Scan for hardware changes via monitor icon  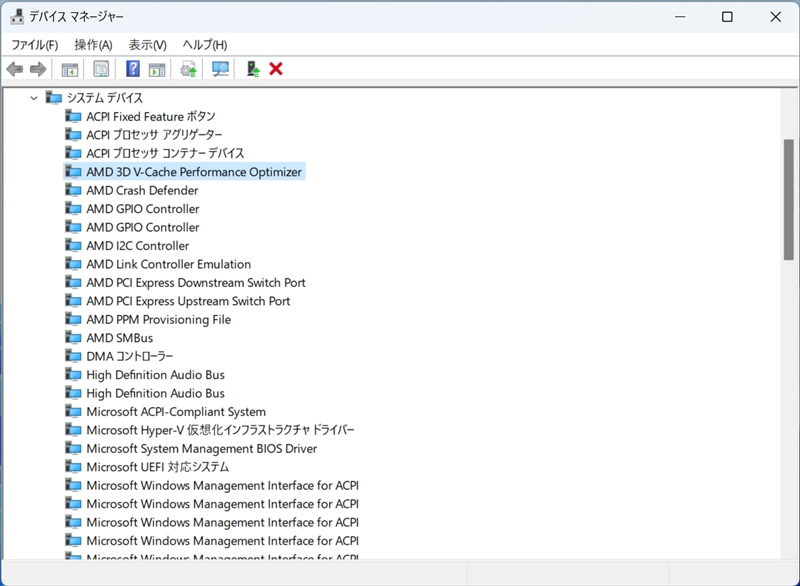[221, 69]
